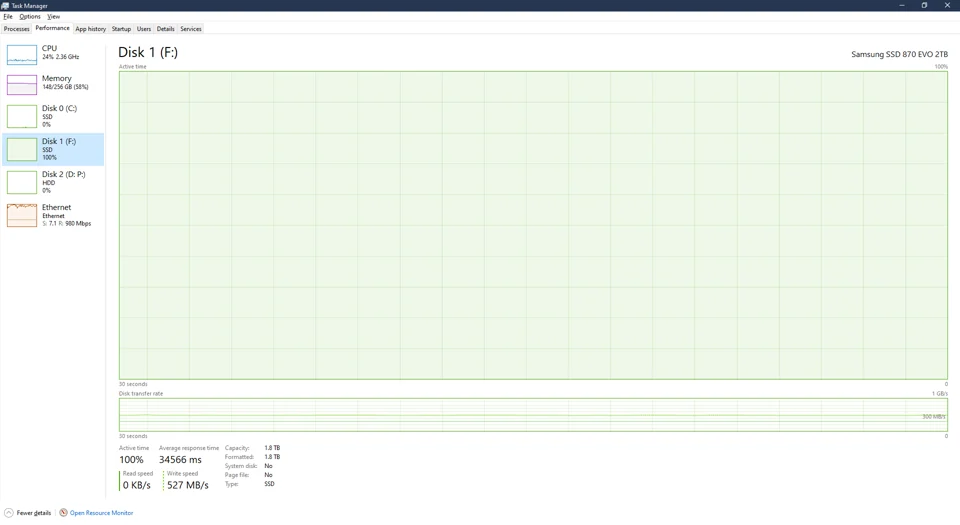
Task: Open the Startup tab
Action: 121,29
